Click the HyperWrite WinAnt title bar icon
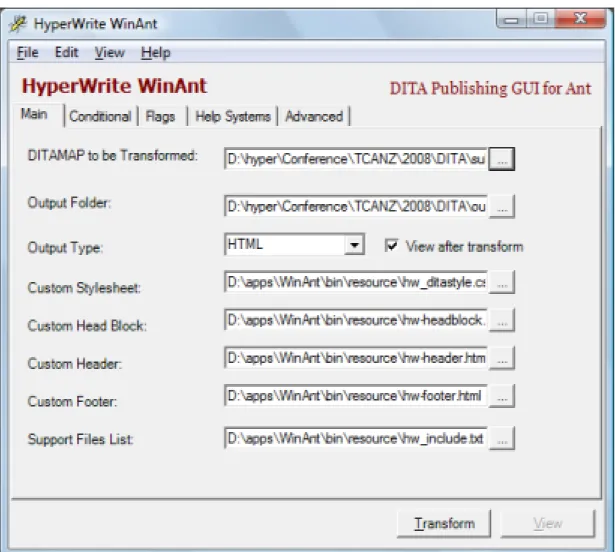The image size is (615, 552). tap(18, 24)
